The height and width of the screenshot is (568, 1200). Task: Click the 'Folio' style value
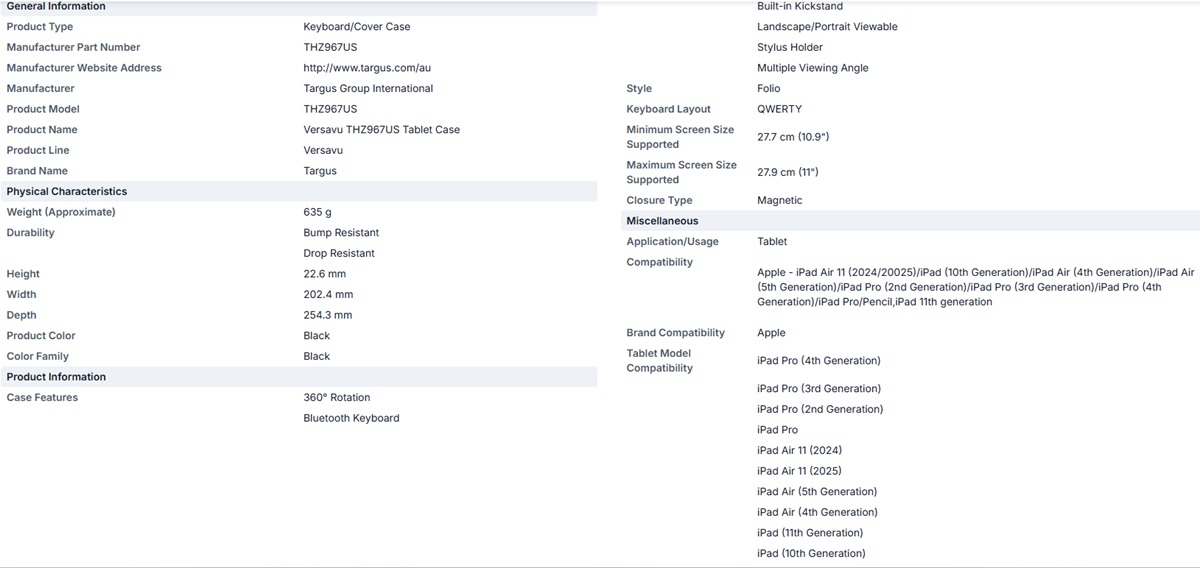(769, 88)
